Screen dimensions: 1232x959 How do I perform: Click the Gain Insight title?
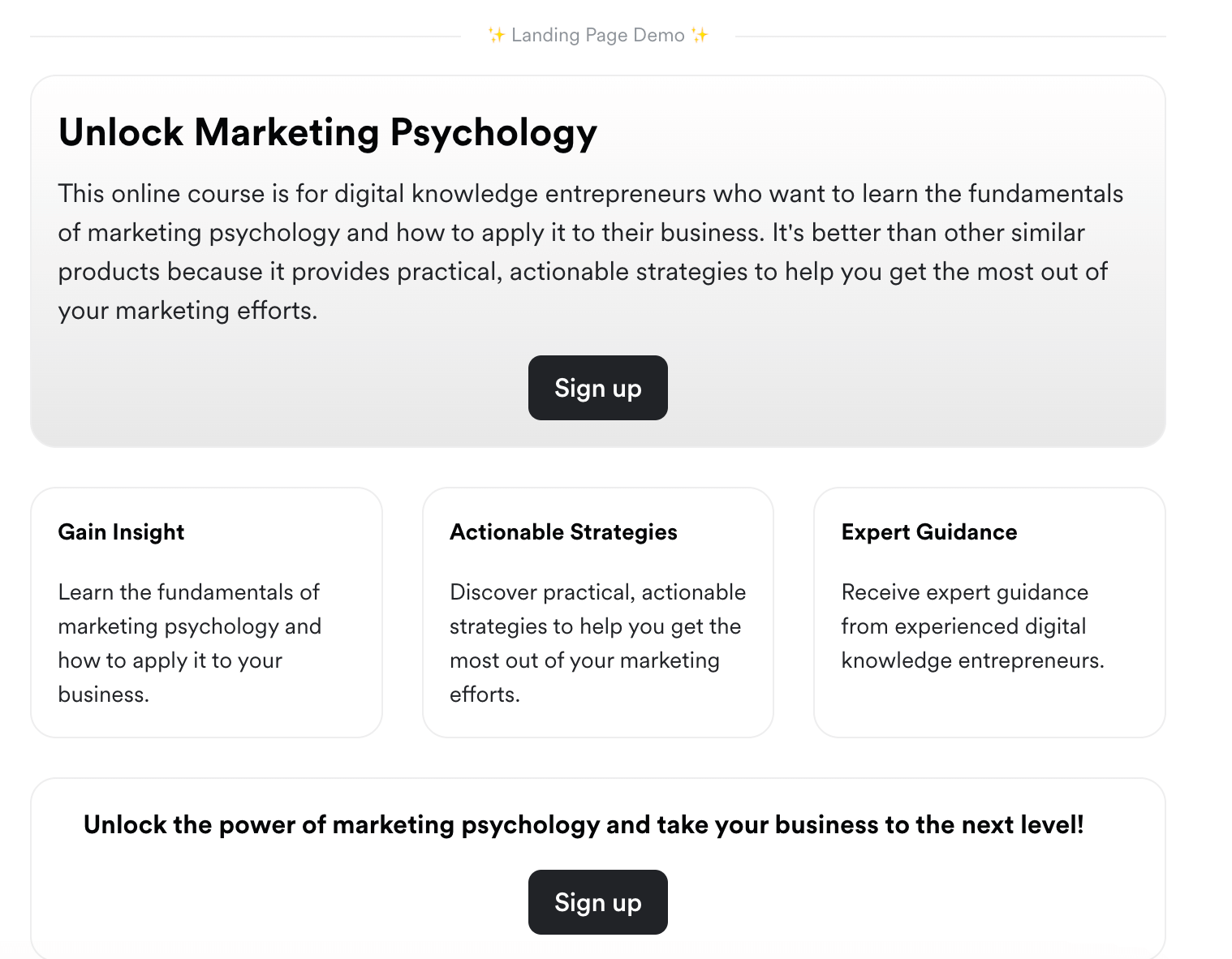(122, 532)
